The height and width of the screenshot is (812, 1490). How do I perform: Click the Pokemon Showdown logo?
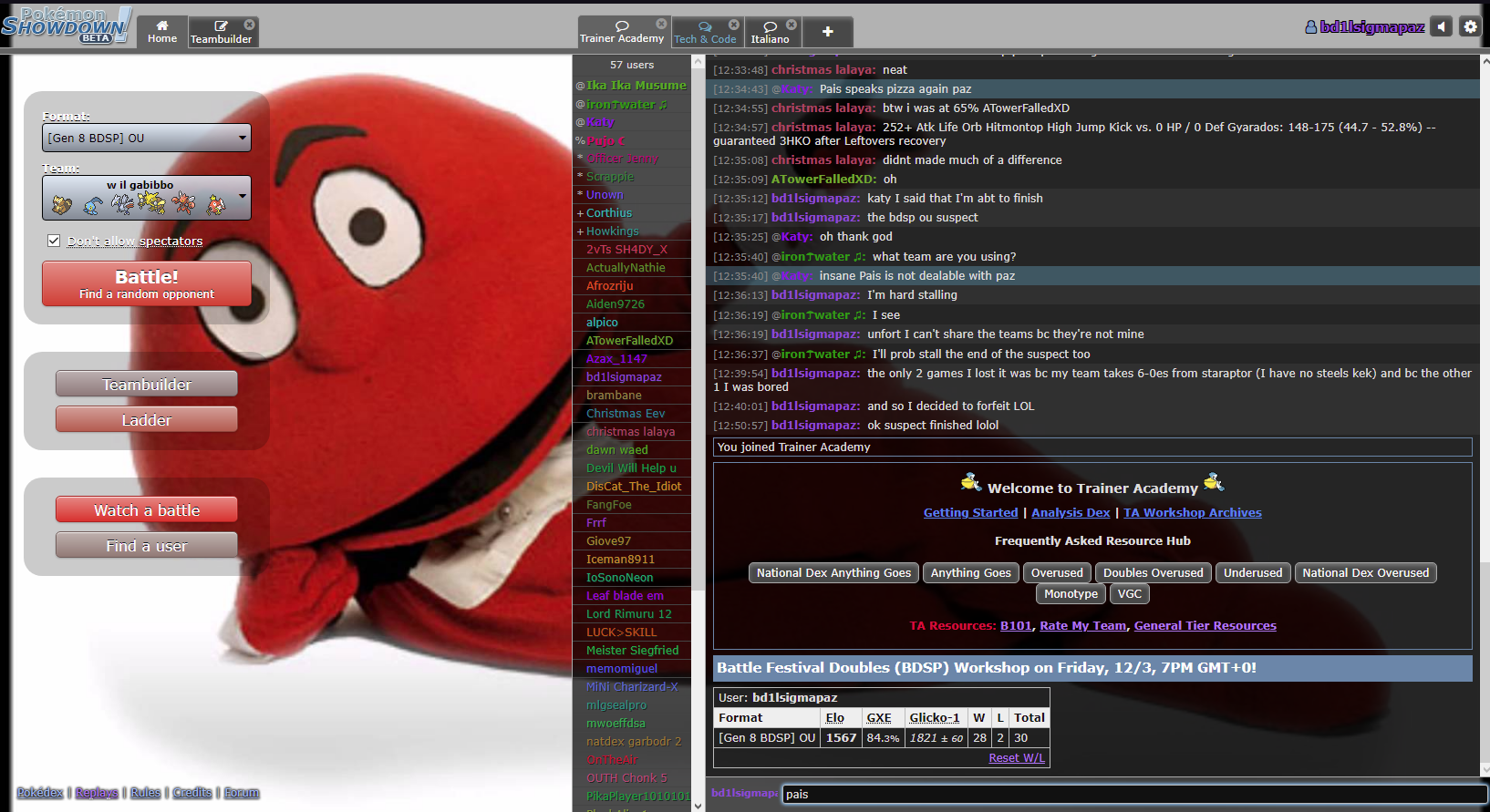point(66,26)
